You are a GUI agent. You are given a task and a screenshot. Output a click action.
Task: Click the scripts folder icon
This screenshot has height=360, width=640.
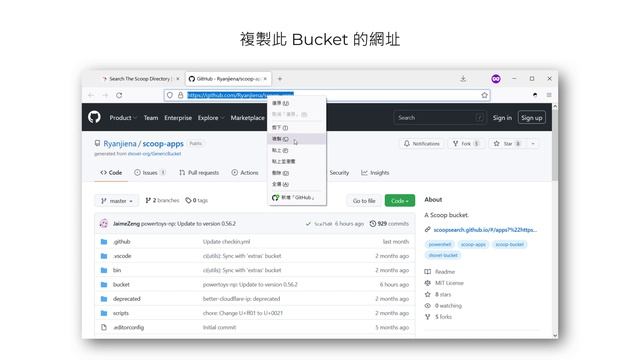(104, 313)
